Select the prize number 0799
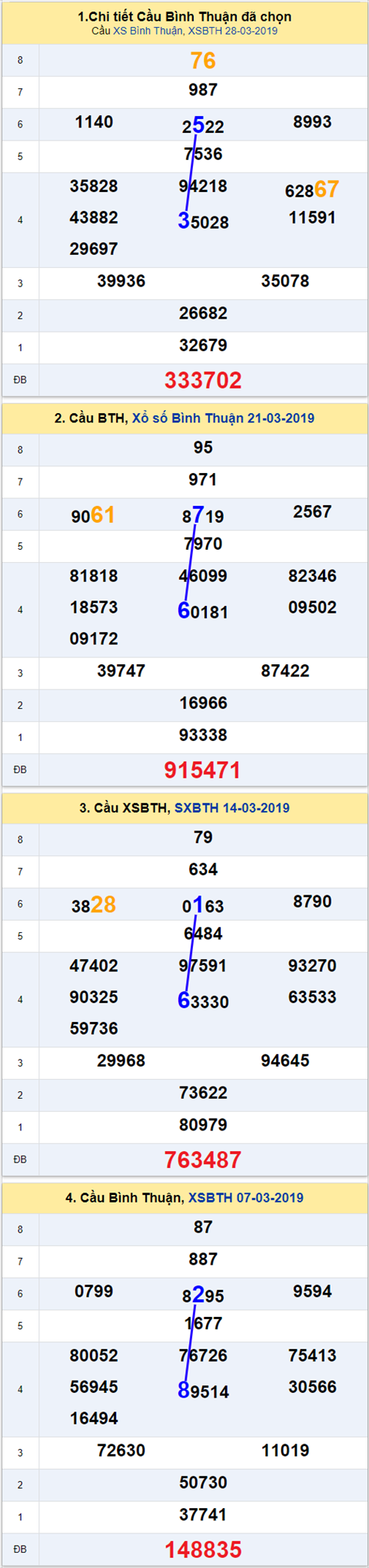 [94, 1292]
